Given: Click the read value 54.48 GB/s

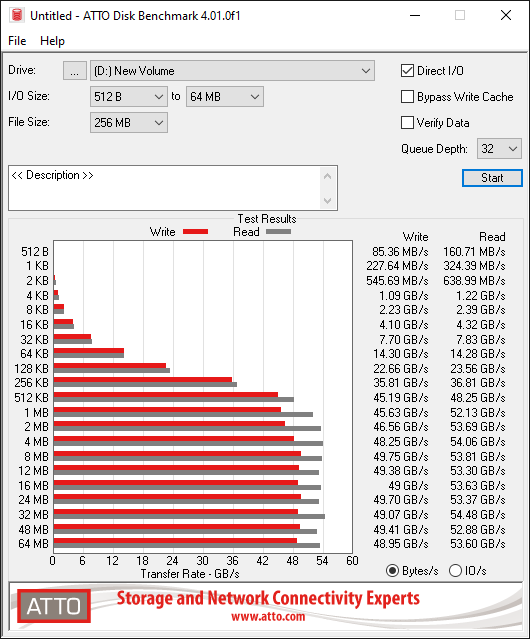Looking at the screenshot, I should (x=478, y=515).
